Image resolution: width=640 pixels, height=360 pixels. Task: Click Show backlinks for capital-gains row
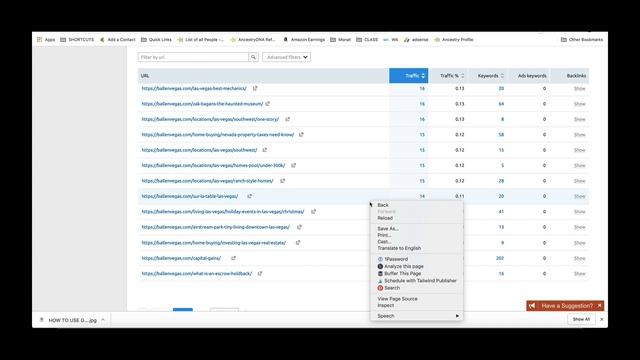[x=580, y=258]
